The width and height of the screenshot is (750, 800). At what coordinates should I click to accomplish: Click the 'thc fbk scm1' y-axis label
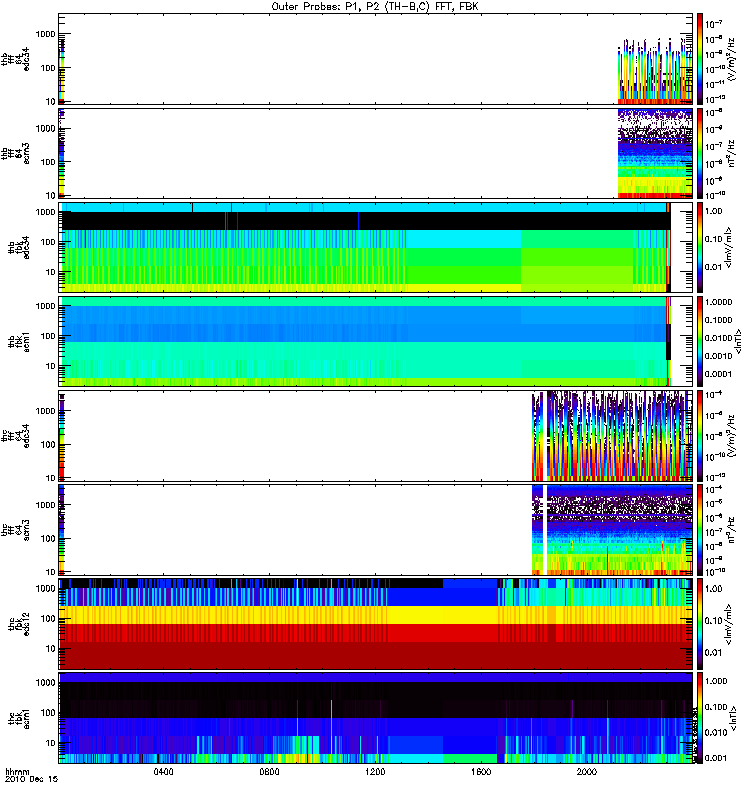19,718
